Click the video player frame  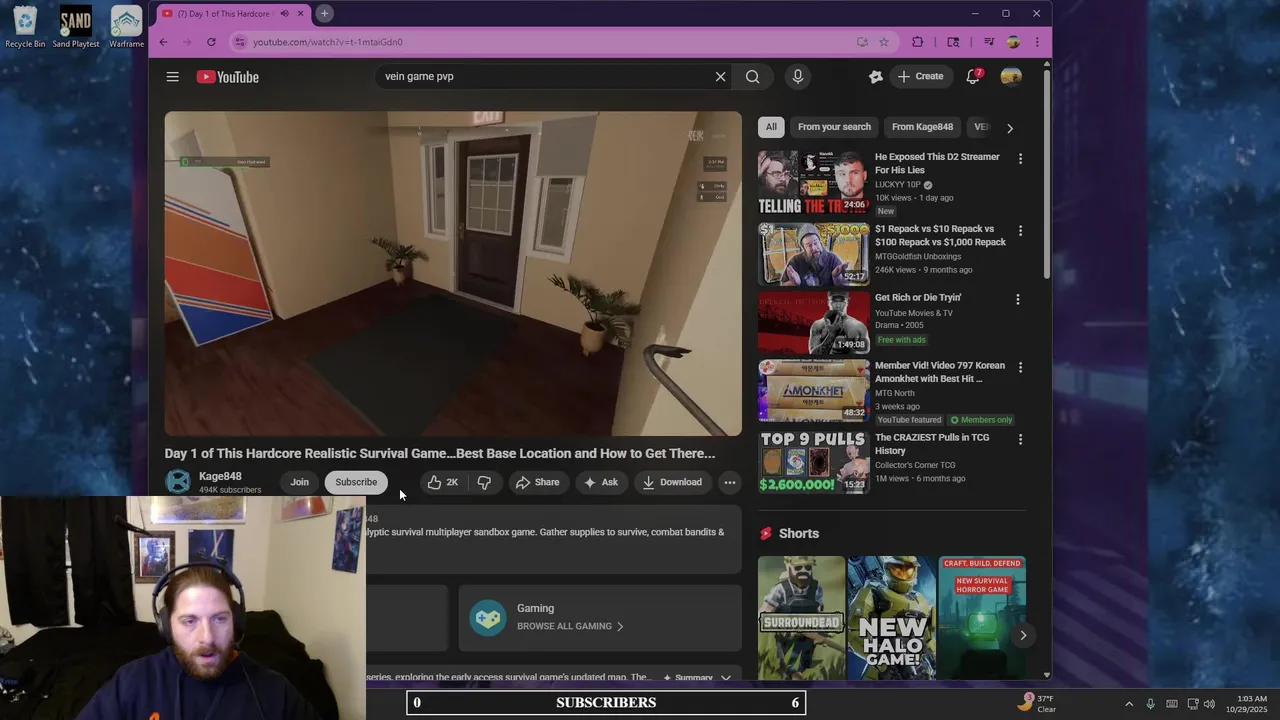pyautogui.click(x=453, y=273)
